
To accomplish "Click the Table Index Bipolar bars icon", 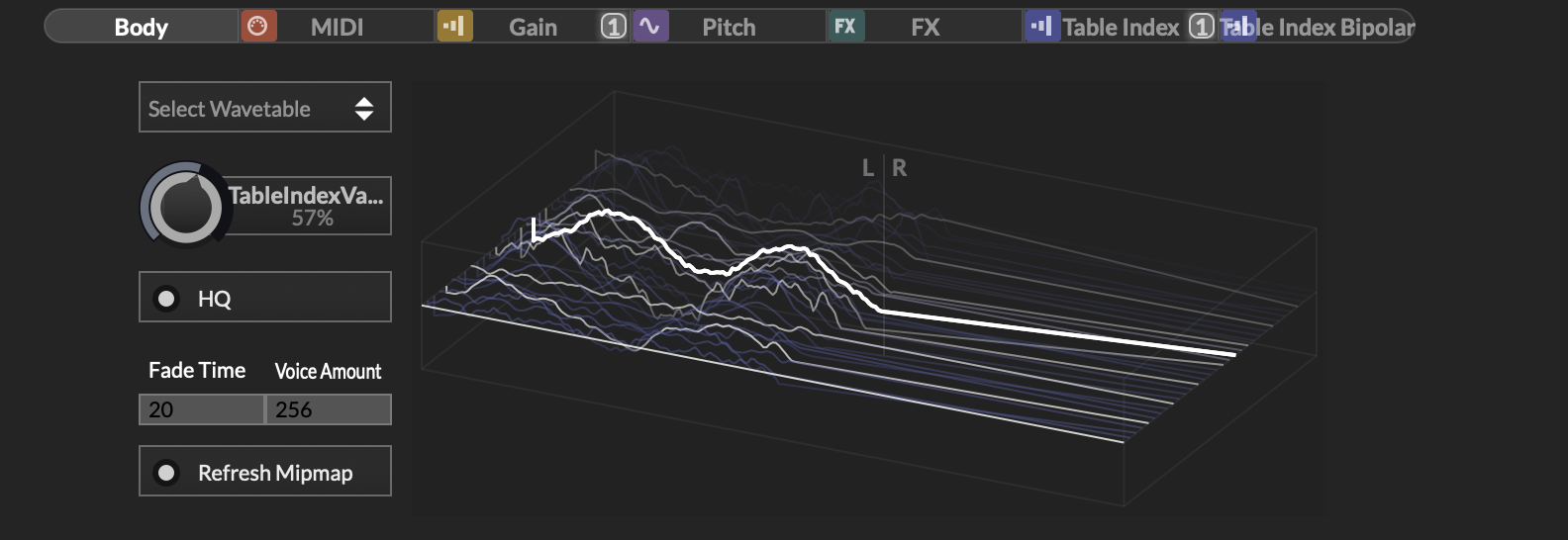I will click(x=1237, y=27).
